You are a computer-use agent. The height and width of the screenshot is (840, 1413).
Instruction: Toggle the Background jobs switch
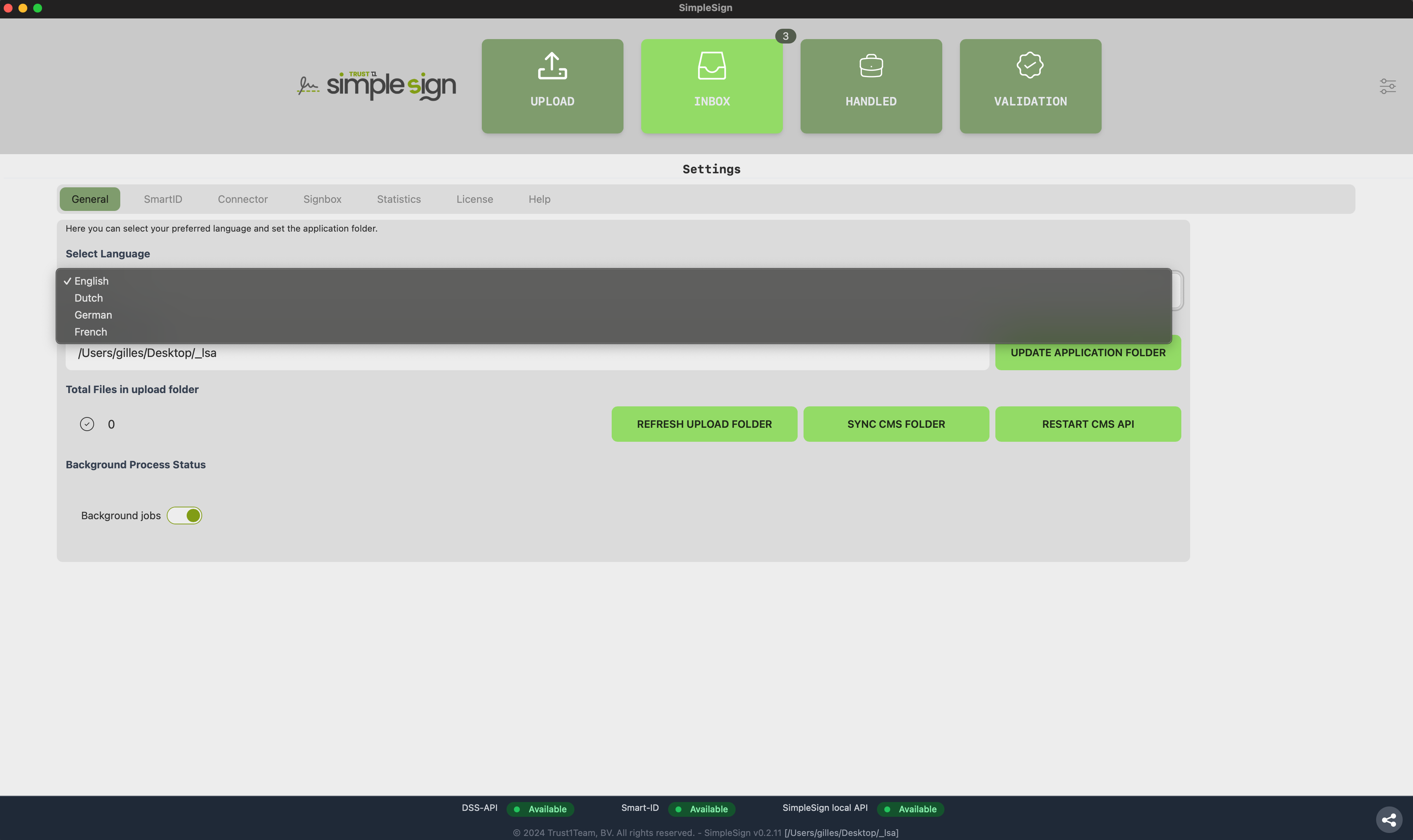click(184, 515)
